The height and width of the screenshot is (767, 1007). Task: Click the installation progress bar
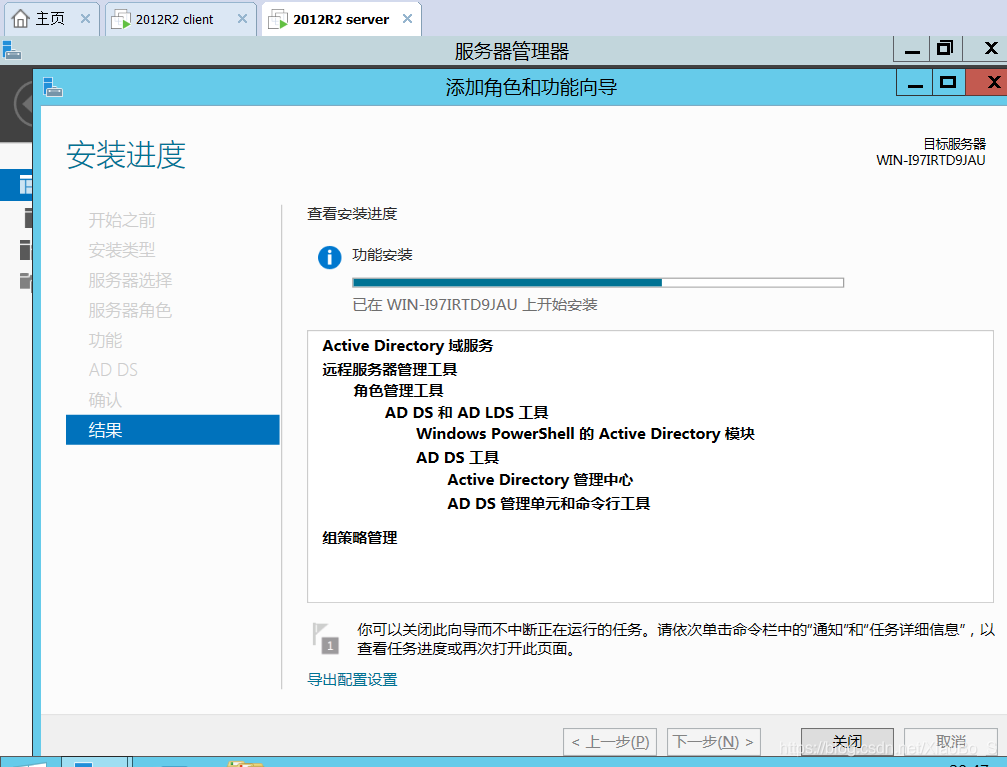[x=598, y=283]
